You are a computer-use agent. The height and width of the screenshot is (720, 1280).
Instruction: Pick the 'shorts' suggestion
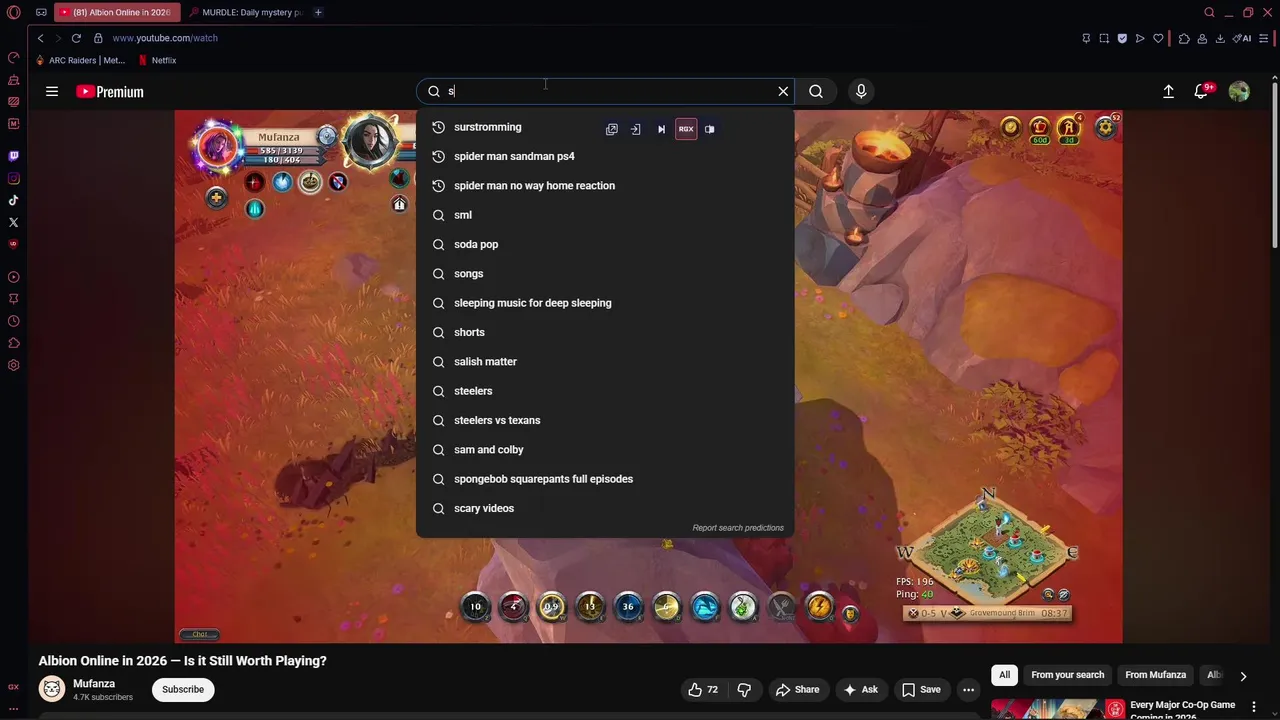605,332
